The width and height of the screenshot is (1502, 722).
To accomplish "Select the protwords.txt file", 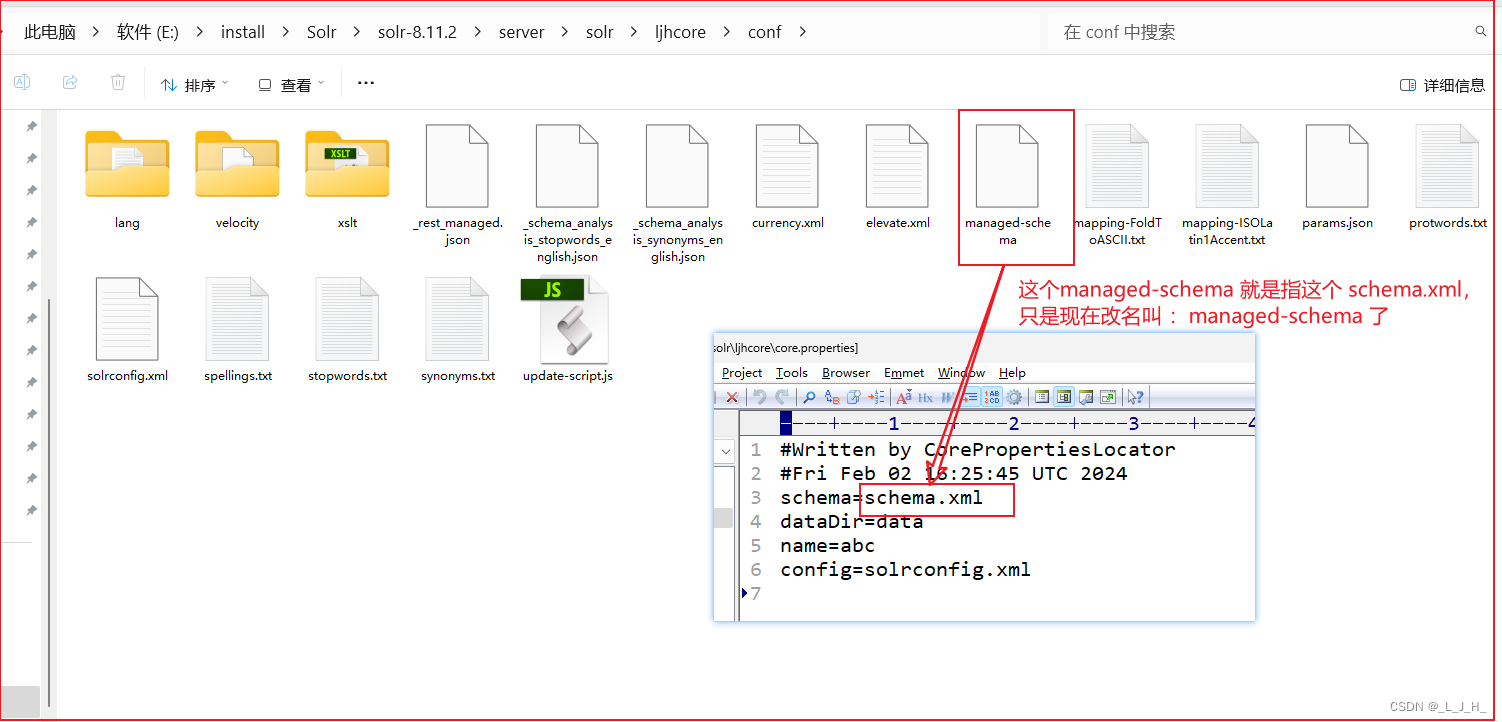I will pyautogui.click(x=1447, y=179).
